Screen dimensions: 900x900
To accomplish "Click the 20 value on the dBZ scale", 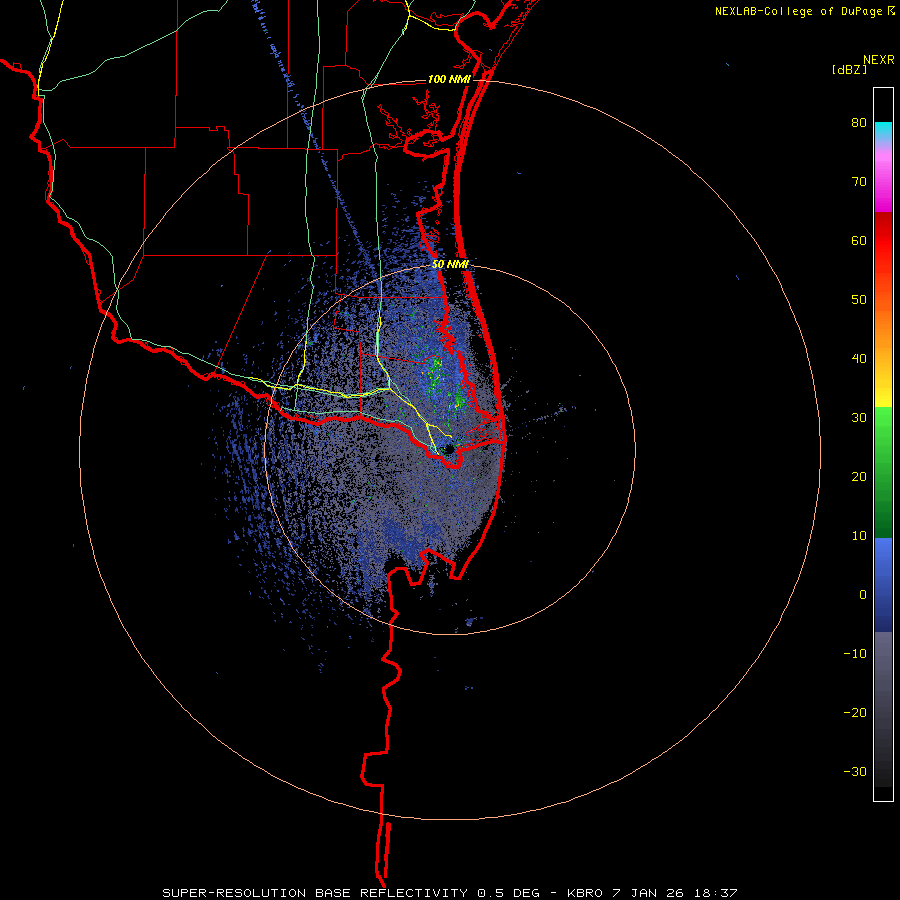I will pos(859,477).
